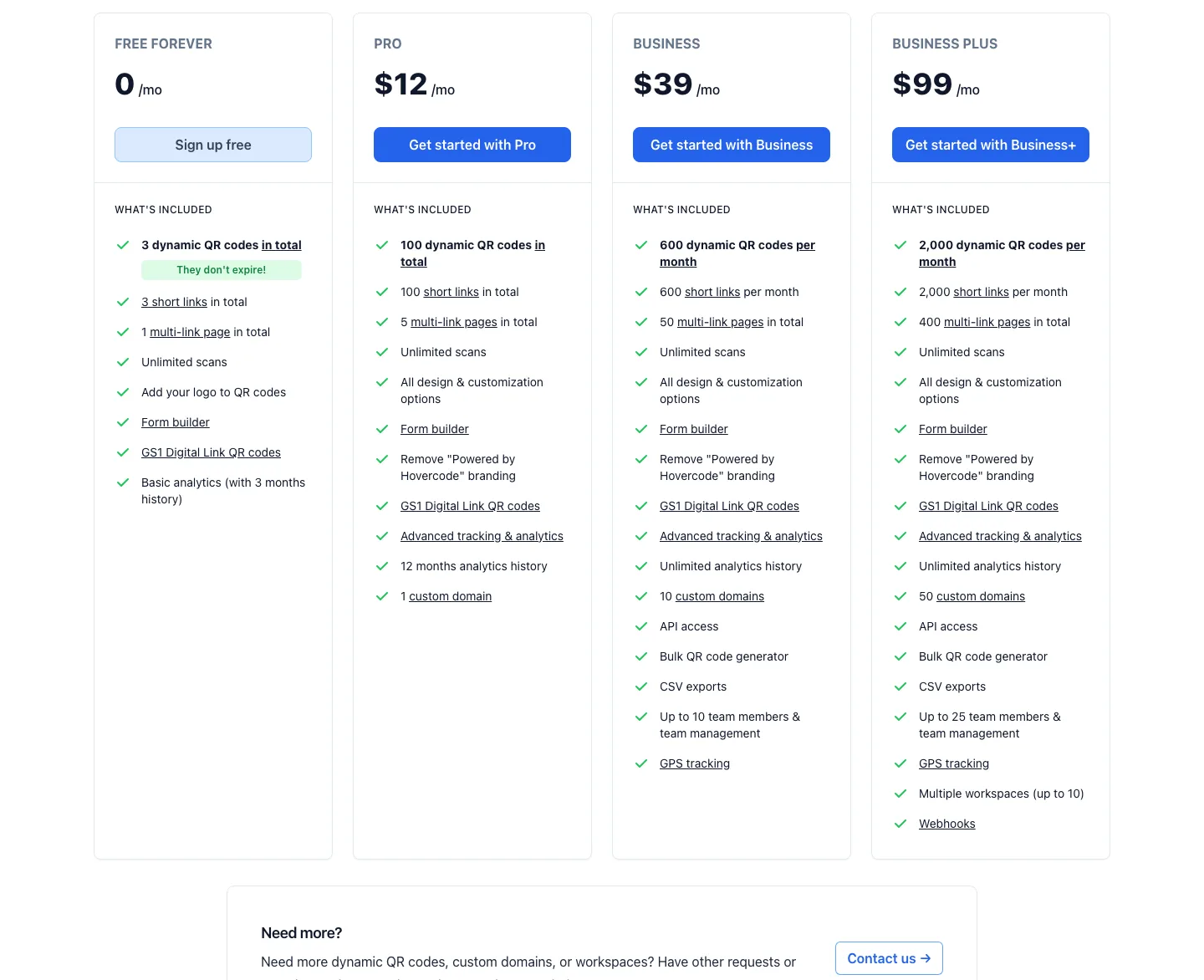This screenshot has height=980, width=1204.
Task: Select Get started with Business button
Action: coord(732,145)
